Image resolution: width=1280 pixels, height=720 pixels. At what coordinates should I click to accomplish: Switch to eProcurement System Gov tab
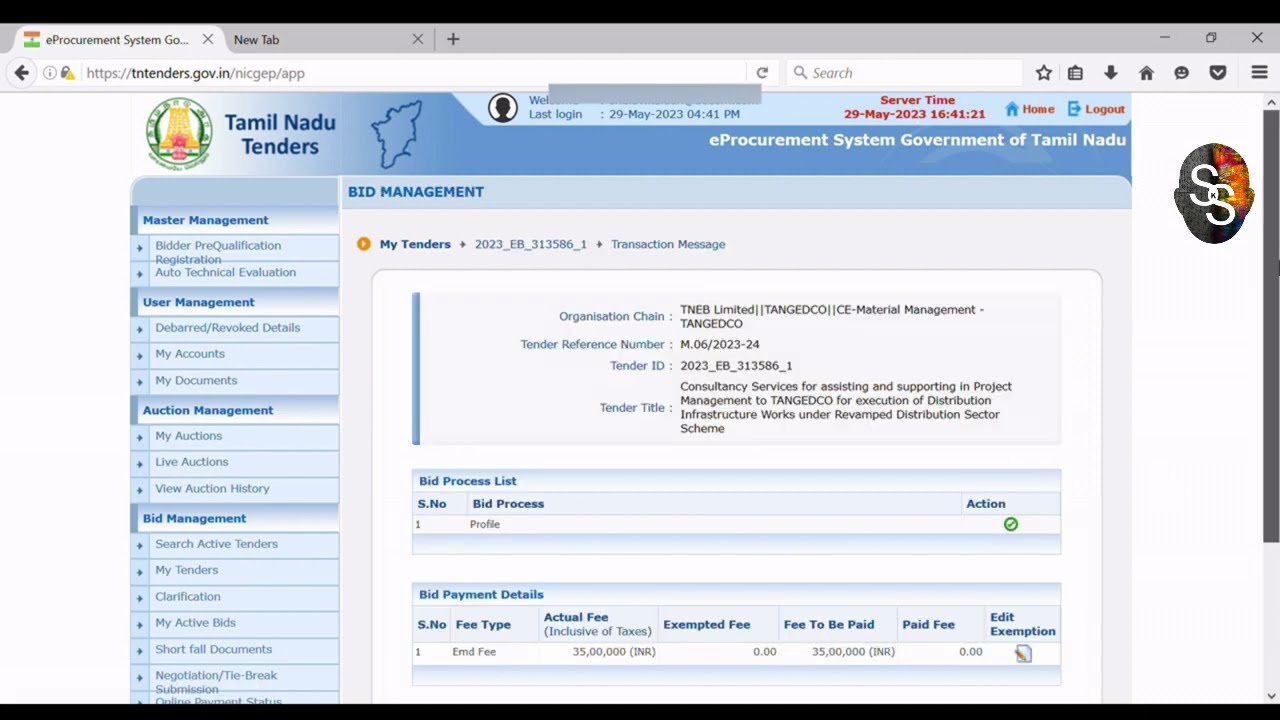tap(116, 39)
